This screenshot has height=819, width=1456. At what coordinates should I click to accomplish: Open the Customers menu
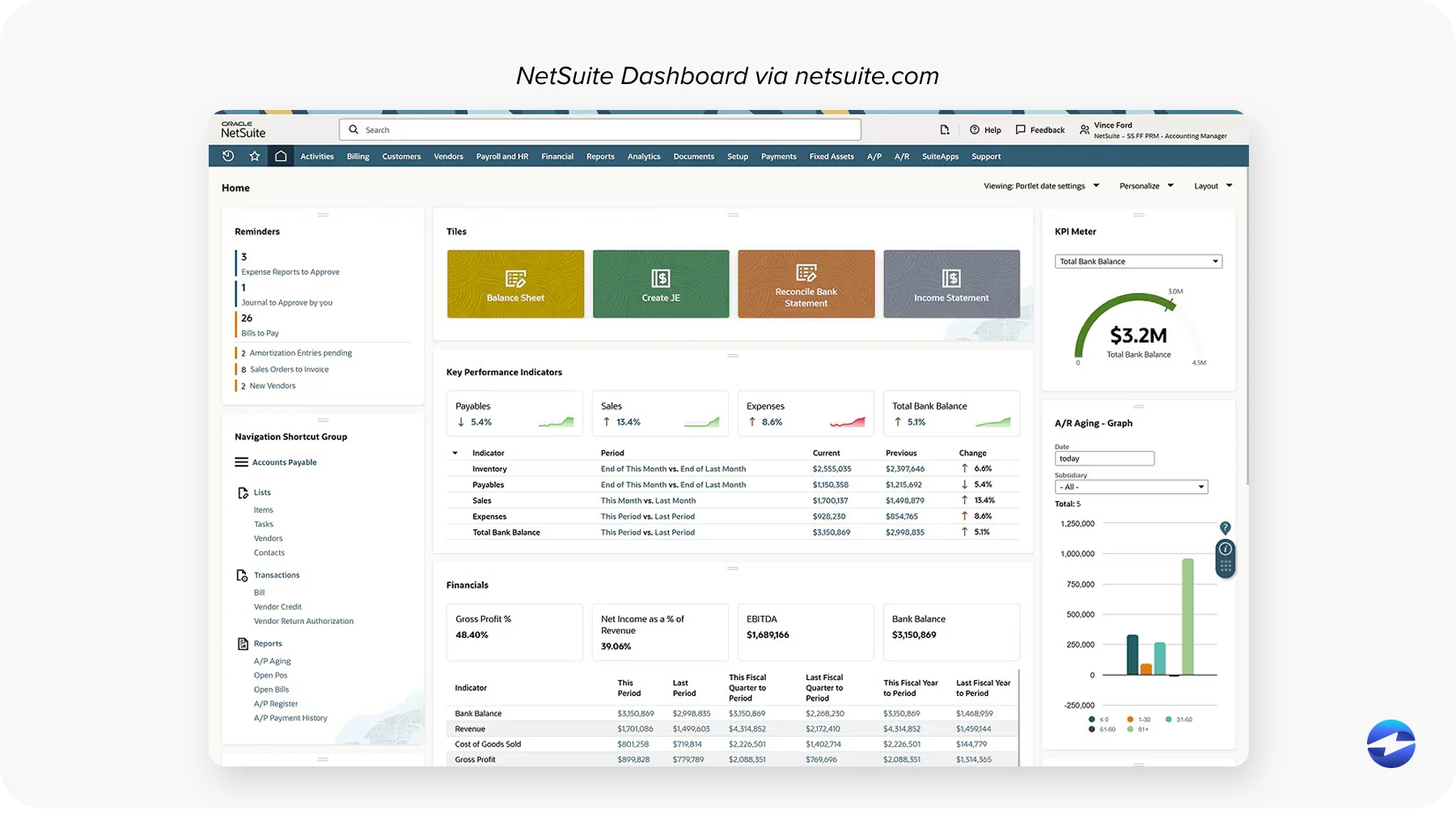(x=401, y=157)
